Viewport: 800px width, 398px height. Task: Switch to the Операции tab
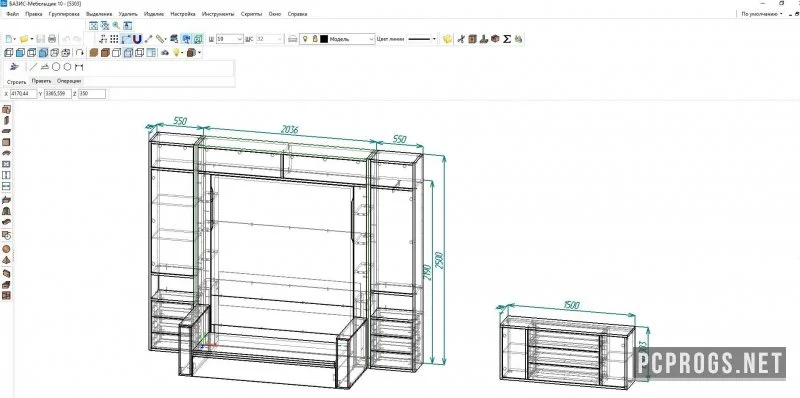[x=69, y=81]
